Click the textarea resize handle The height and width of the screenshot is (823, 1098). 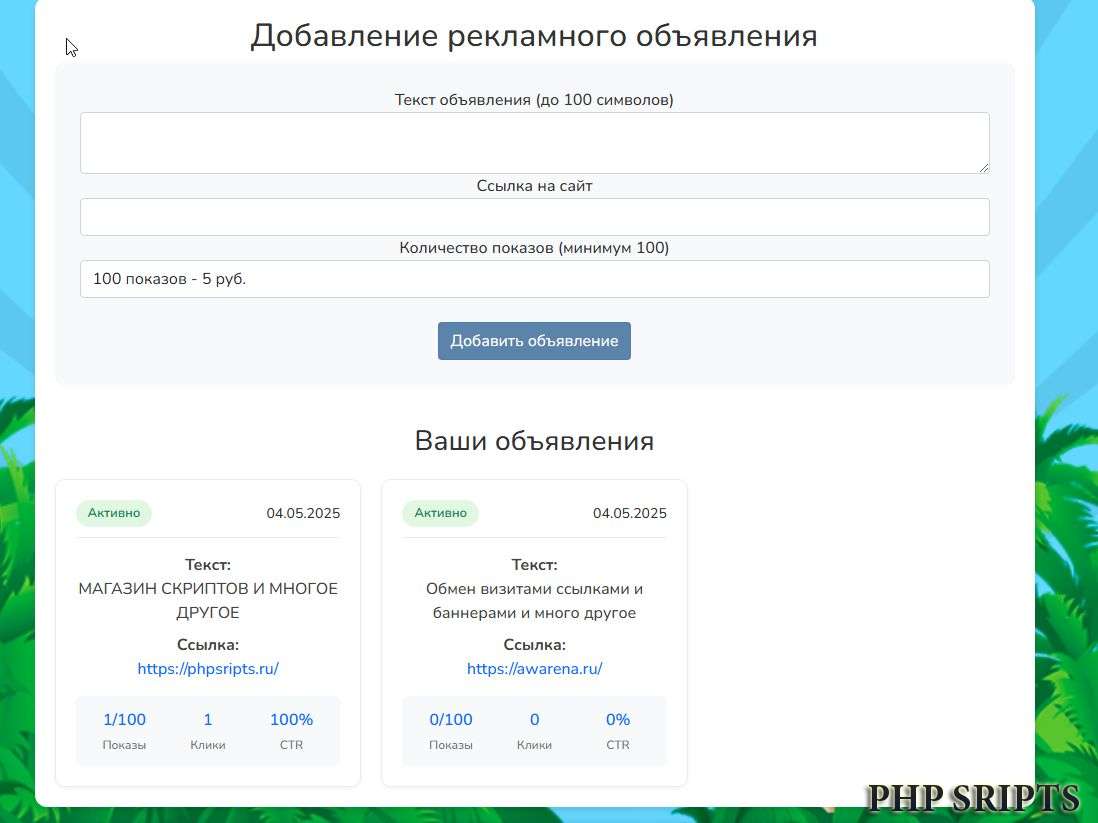click(984, 169)
